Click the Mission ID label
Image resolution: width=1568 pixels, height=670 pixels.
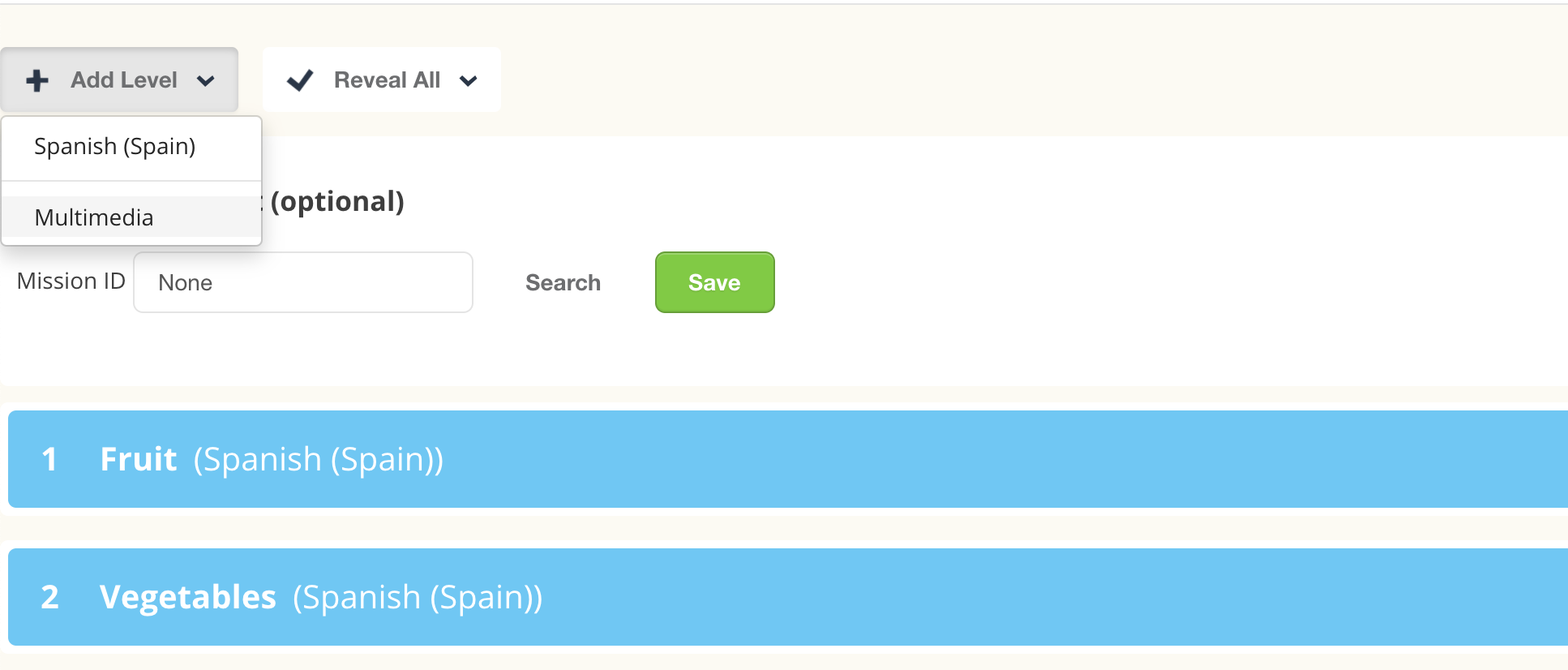71,281
